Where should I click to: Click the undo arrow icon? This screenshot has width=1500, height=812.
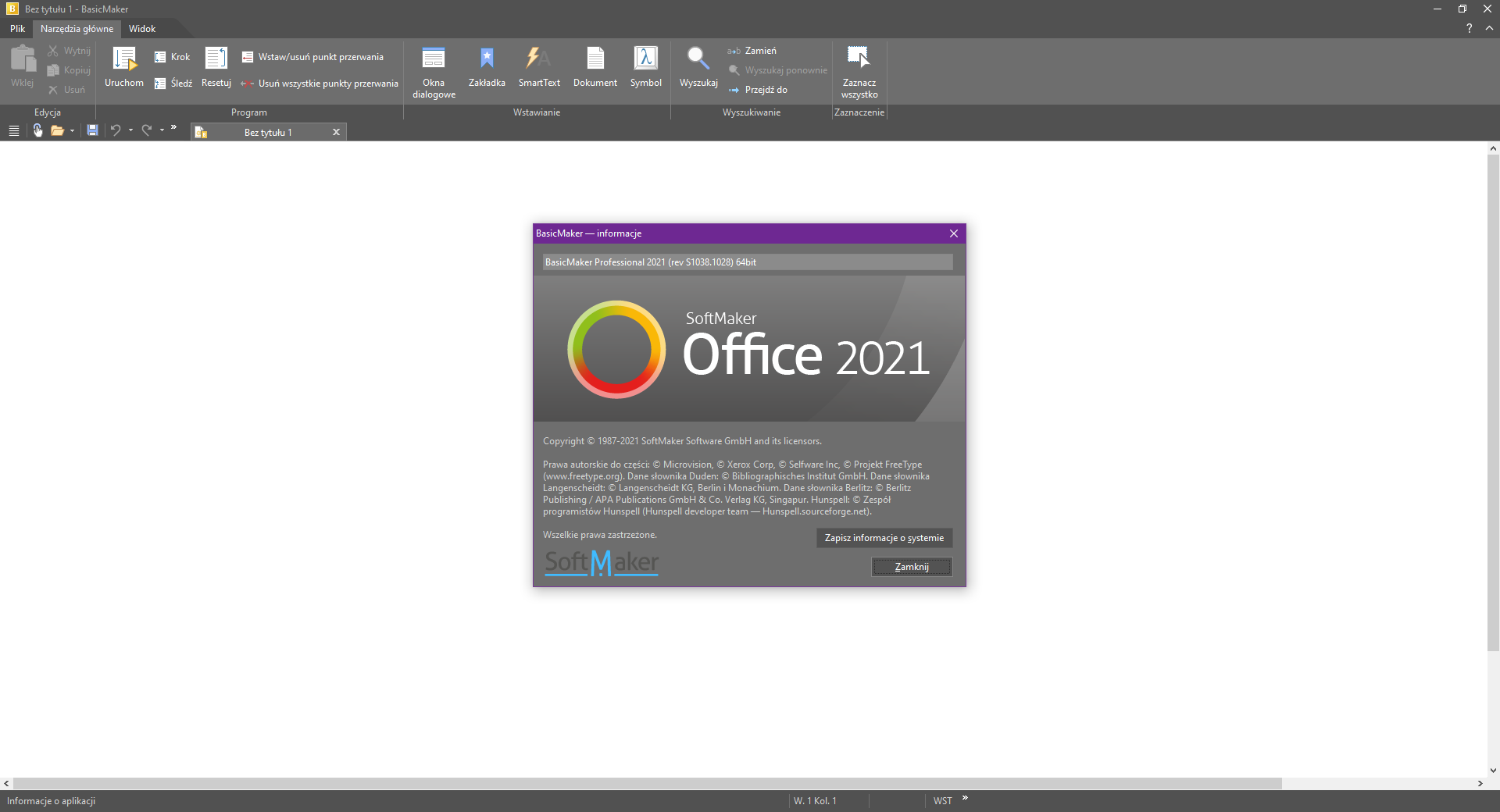pyautogui.click(x=116, y=130)
